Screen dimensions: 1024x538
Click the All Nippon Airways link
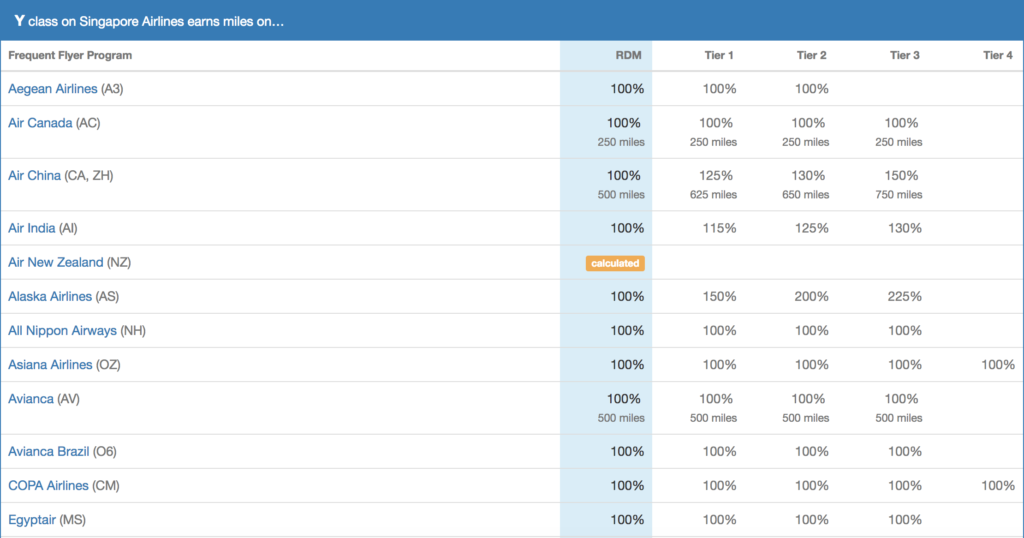62,331
